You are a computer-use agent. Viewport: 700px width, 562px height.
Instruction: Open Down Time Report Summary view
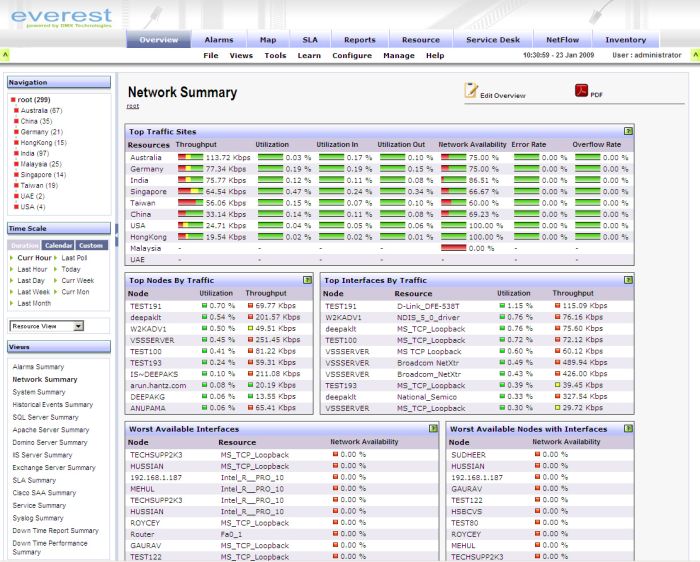(55, 530)
